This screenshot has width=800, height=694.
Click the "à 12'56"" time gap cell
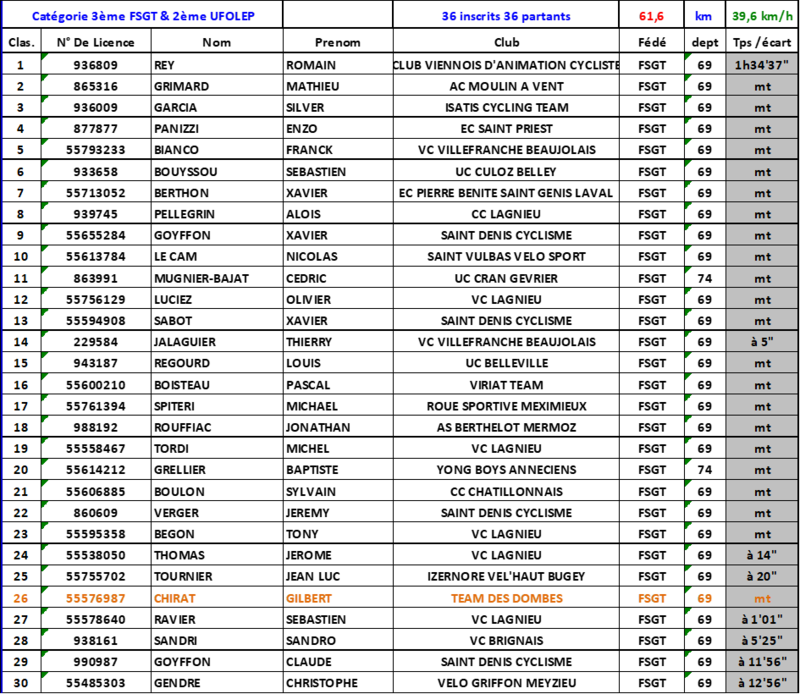(762, 682)
